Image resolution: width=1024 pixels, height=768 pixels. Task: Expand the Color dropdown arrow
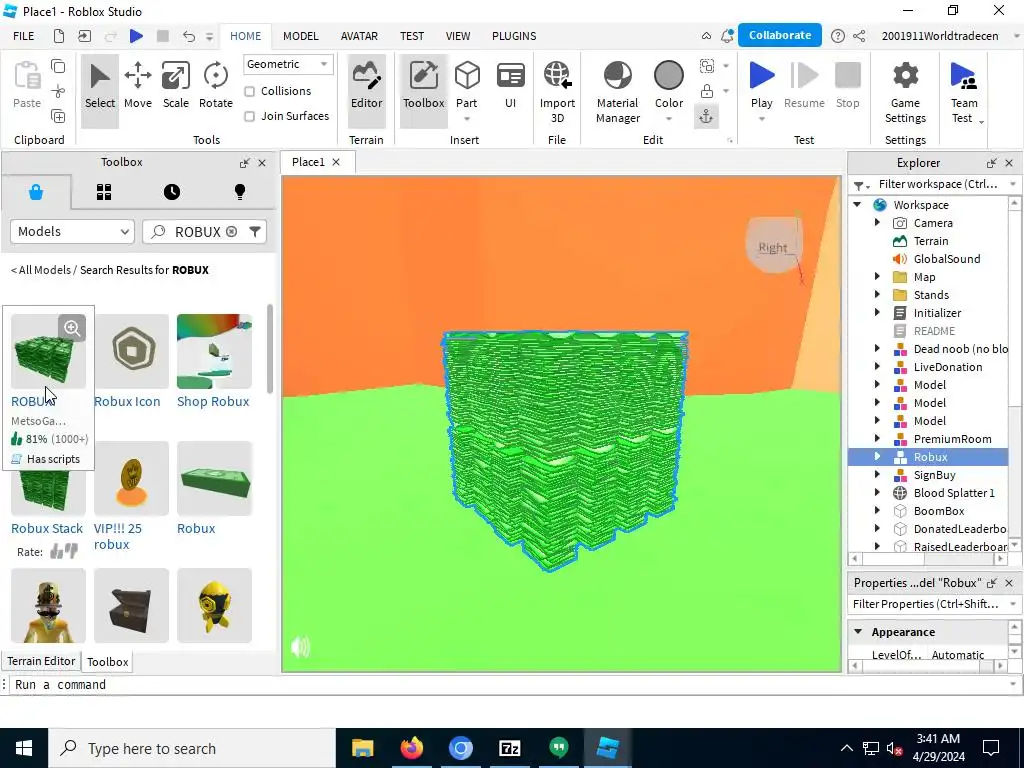(669, 119)
